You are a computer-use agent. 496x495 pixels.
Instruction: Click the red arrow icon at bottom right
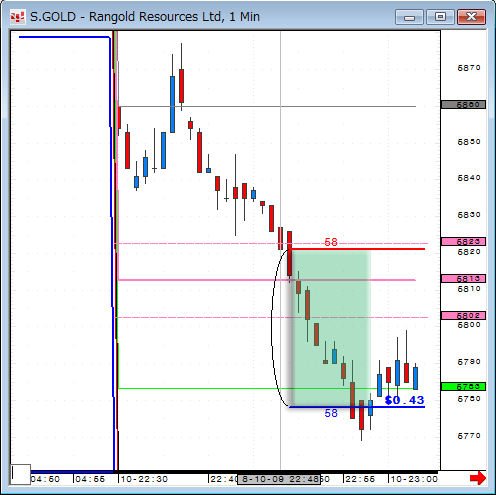pos(478,478)
